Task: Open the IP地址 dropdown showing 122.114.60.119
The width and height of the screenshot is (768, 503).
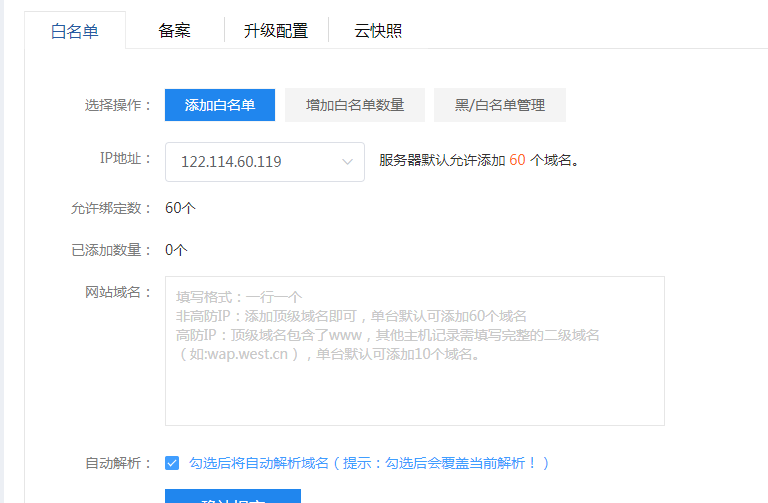Action: 264,161
